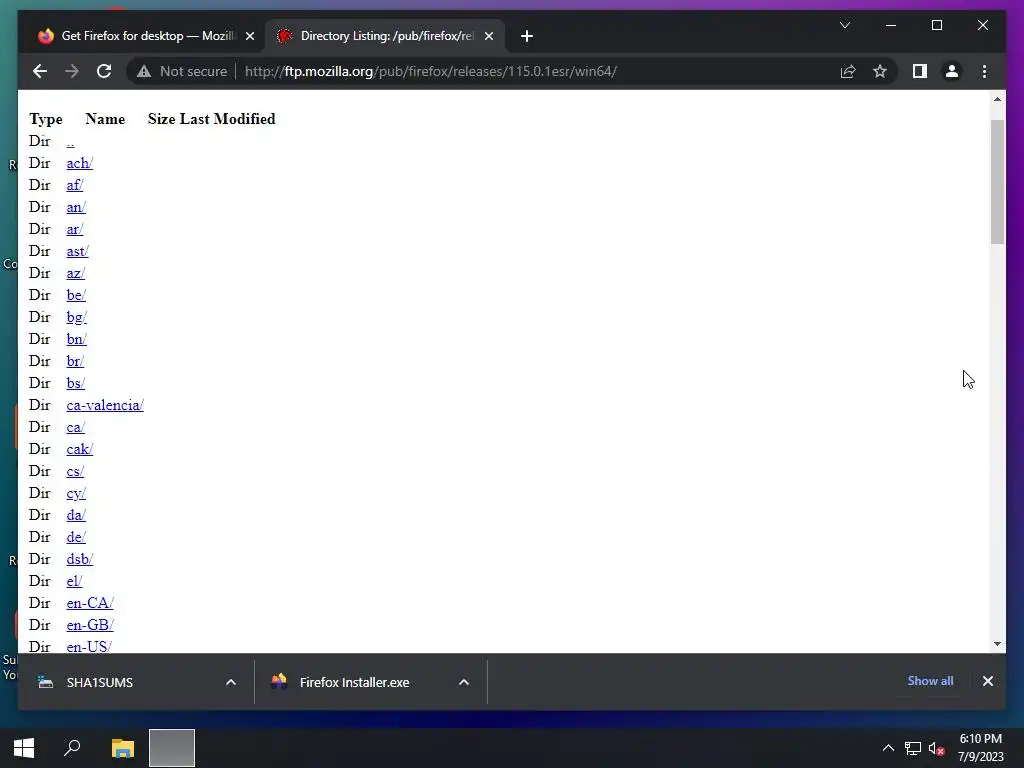
Task: Open the el/ directory
Action: click(74, 581)
